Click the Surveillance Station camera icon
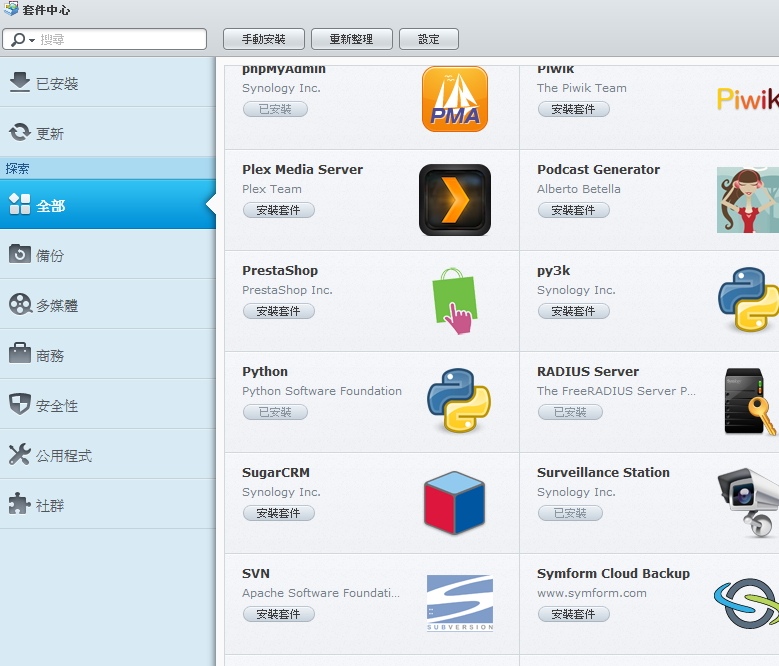Viewport: 779px width, 666px height. (748, 503)
